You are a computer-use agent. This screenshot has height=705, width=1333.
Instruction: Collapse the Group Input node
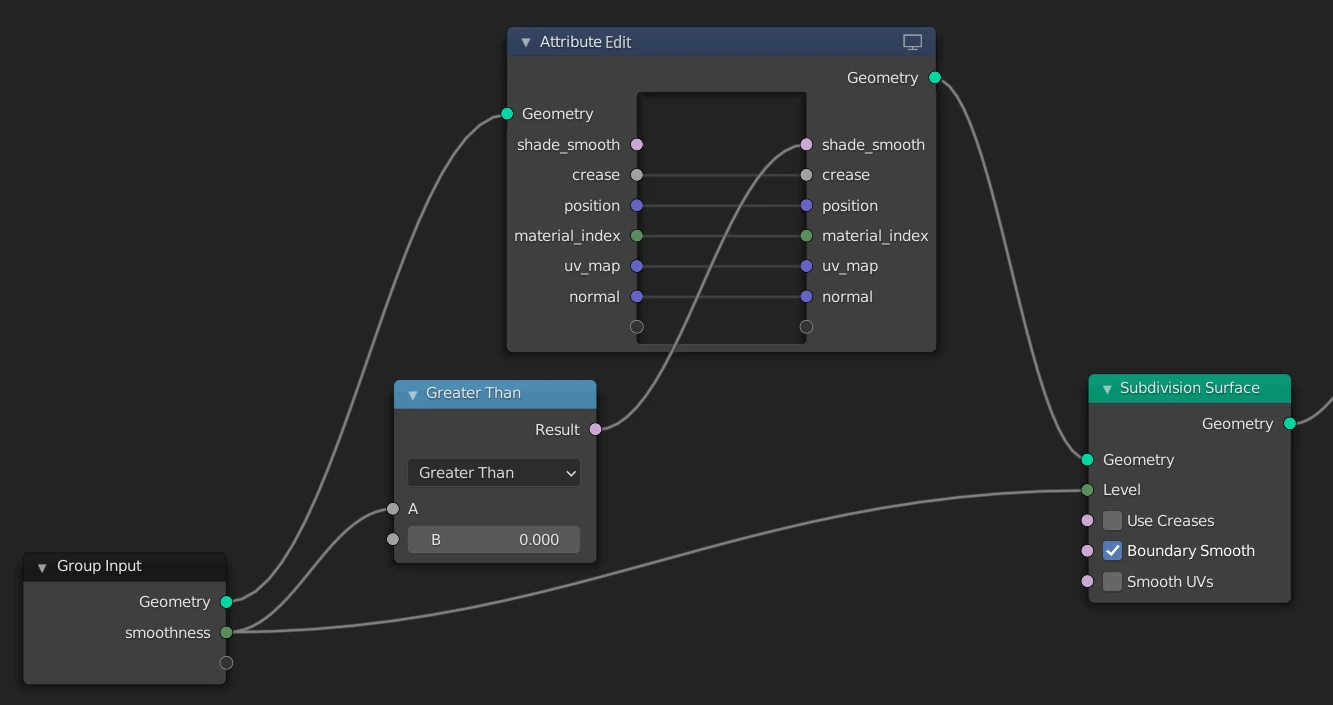coord(42,567)
